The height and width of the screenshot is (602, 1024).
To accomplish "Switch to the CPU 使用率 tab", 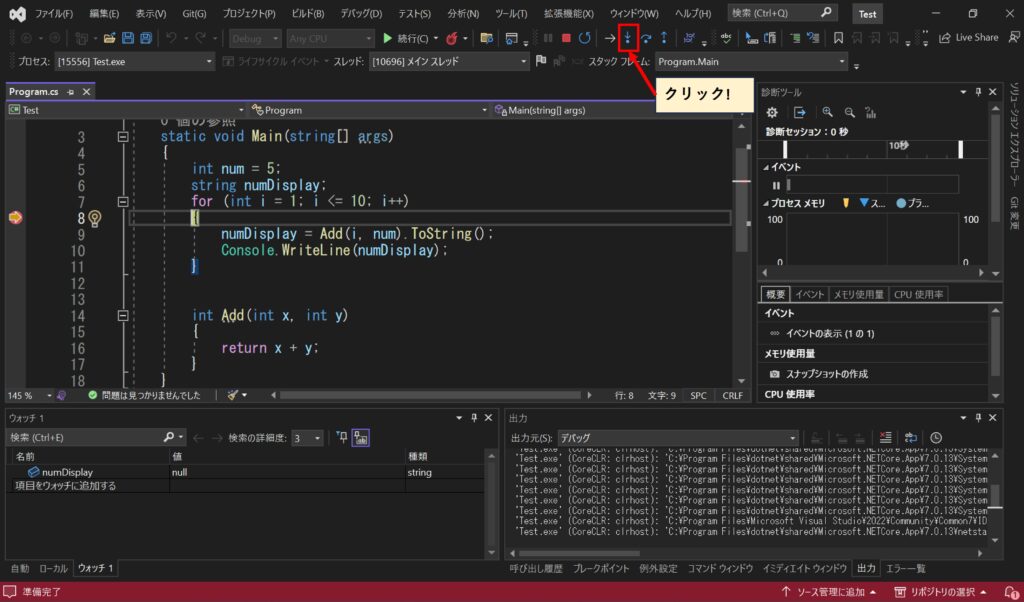I will point(918,294).
